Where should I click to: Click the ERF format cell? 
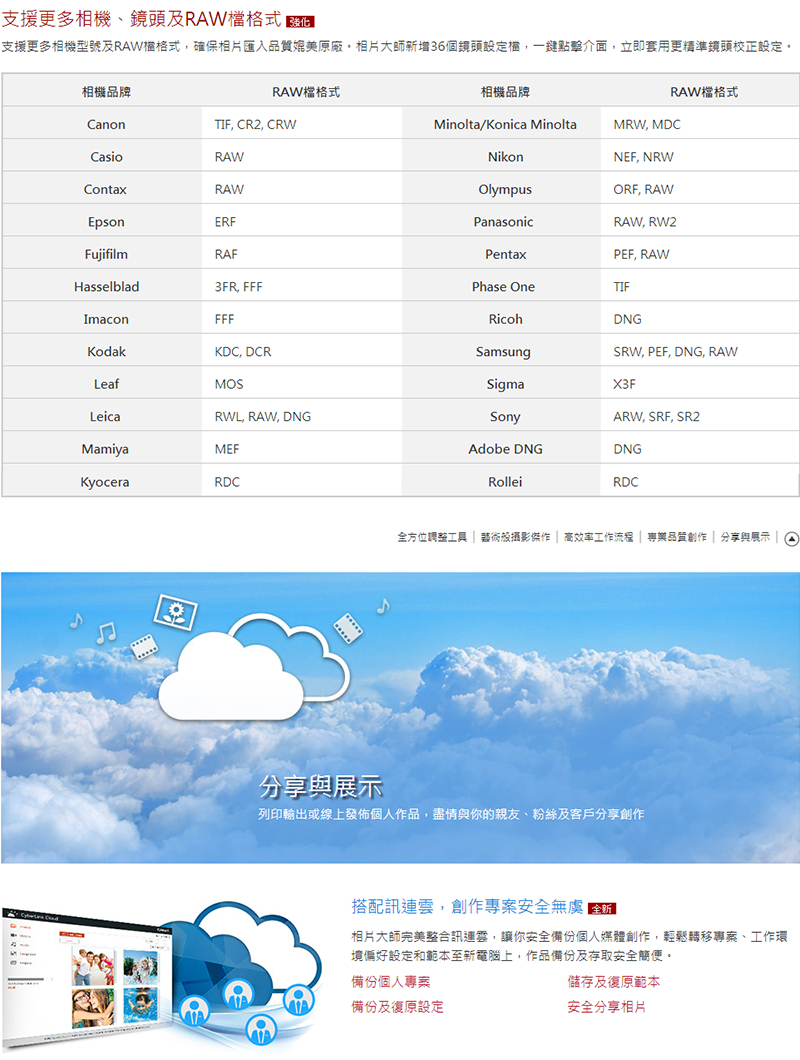[302, 222]
